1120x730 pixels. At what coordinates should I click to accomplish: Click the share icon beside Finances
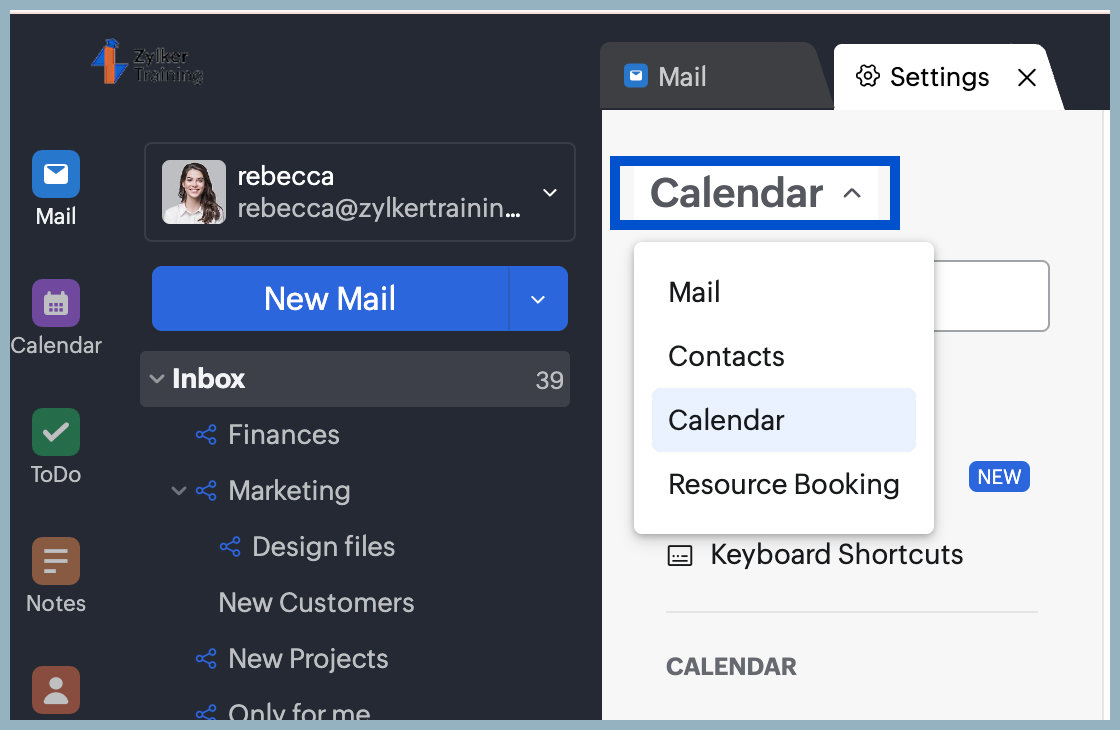pyautogui.click(x=206, y=434)
